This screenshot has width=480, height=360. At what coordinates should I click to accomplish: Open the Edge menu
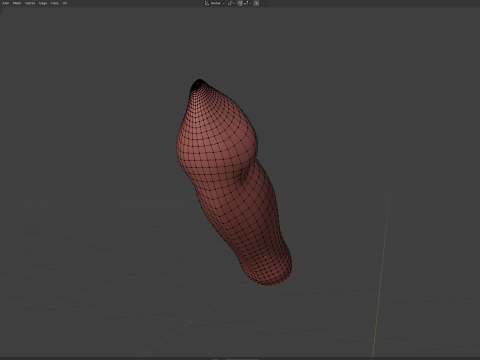tap(43, 3)
